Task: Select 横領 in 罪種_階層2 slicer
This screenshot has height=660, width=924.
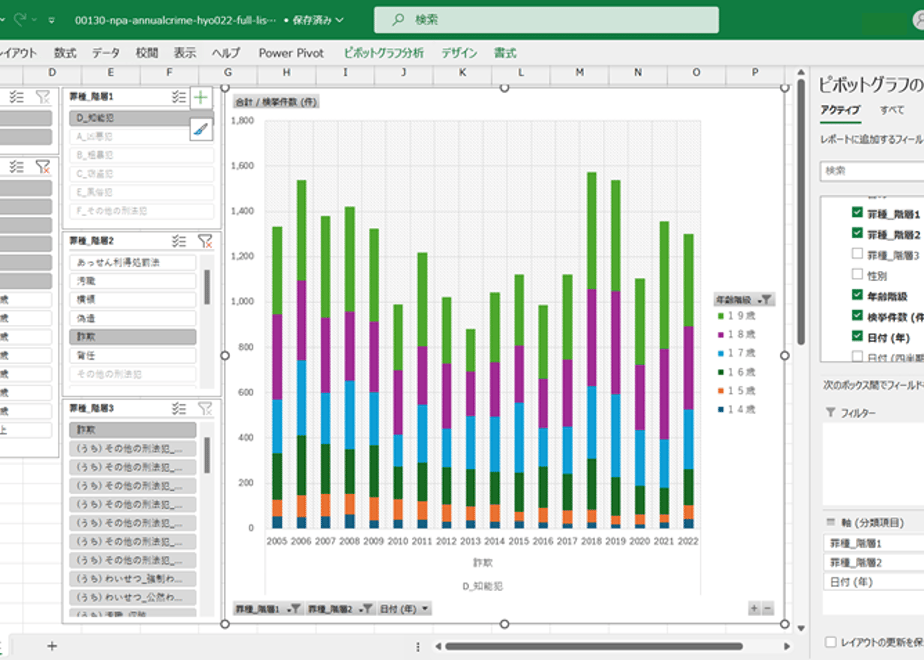Action: [133, 299]
